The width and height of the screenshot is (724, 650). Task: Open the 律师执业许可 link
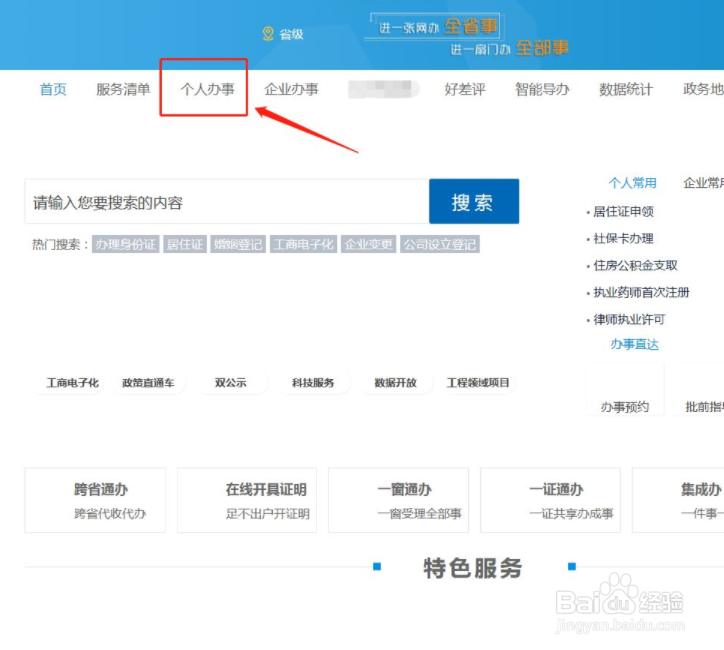tap(629, 319)
